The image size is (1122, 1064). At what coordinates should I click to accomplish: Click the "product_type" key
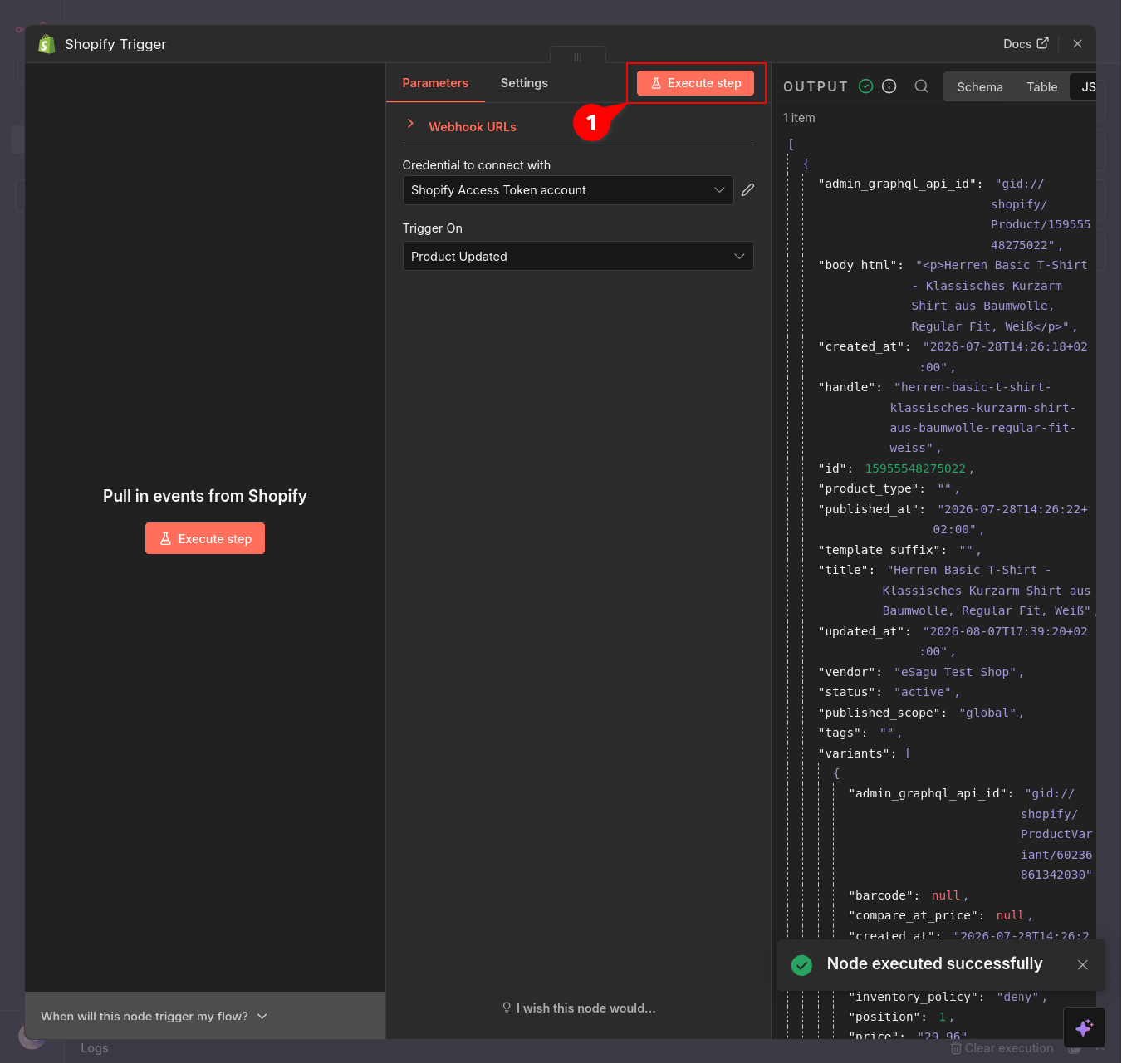pos(868,488)
